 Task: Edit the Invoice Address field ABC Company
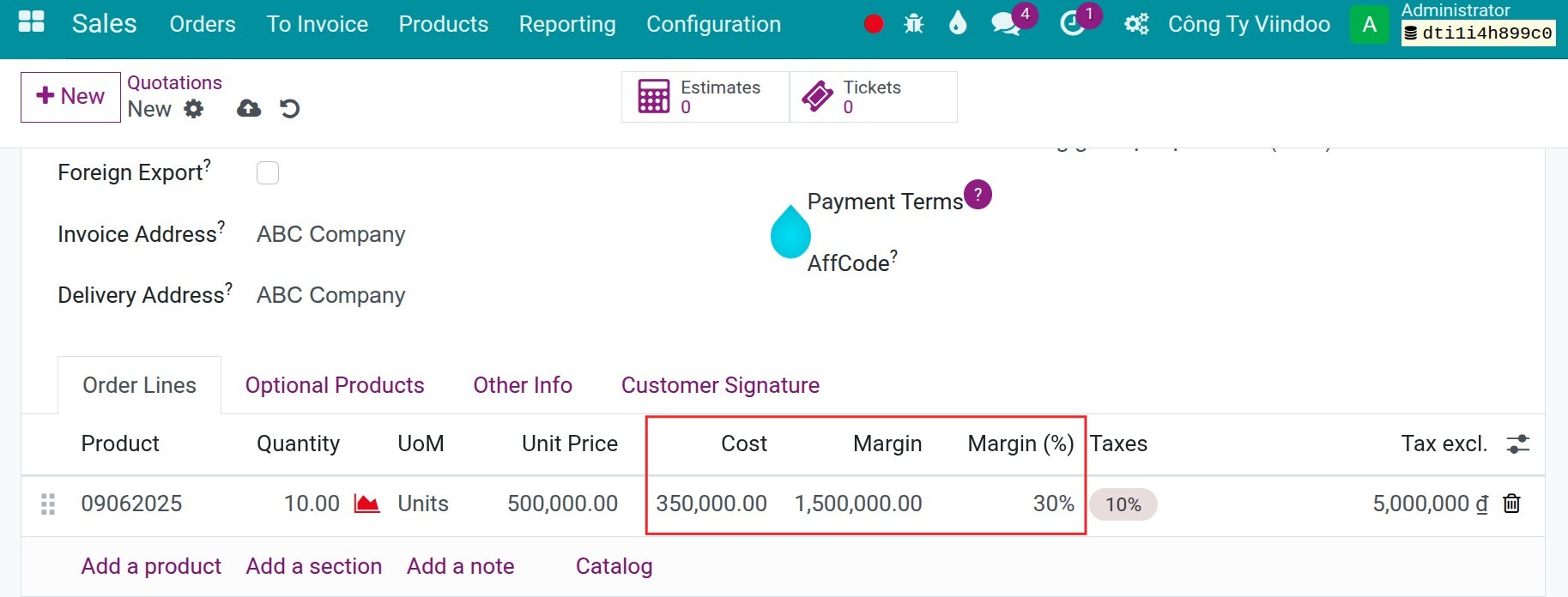331,234
